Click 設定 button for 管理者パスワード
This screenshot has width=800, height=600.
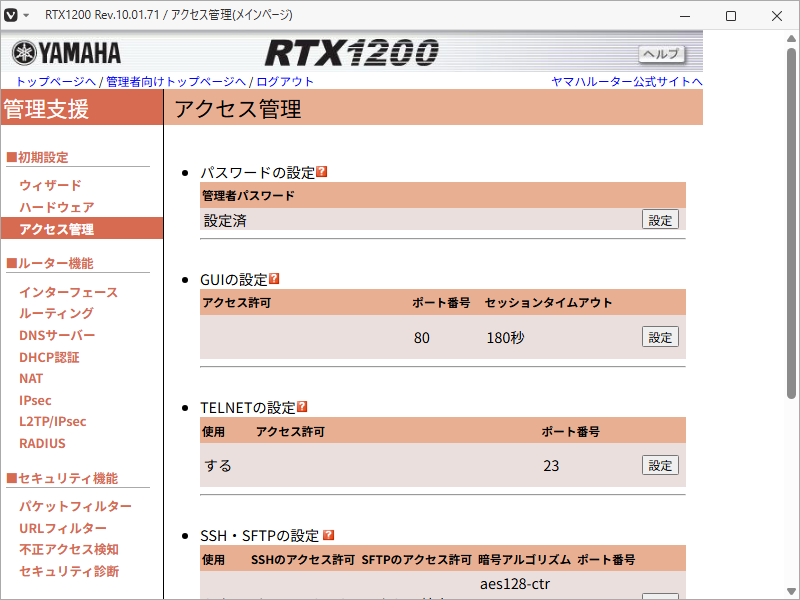pos(660,220)
